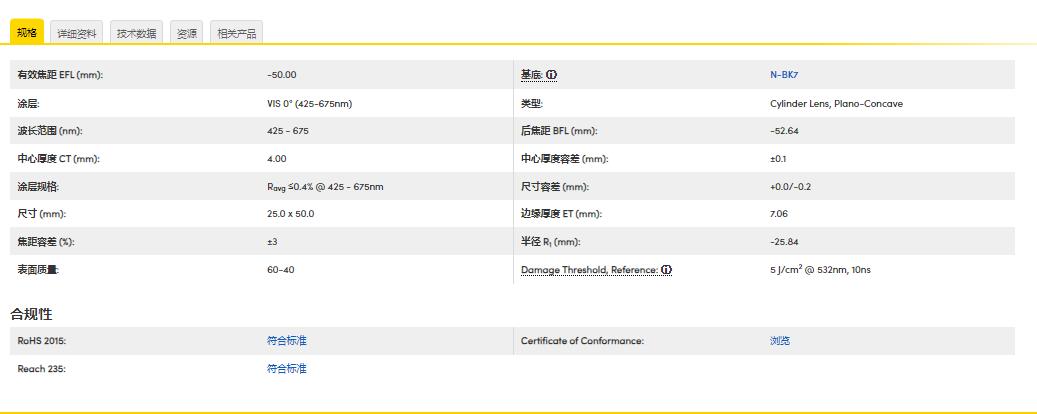1037x414 pixels.
Task: Open the 技术数据 tab
Action: click(x=136, y=33)
